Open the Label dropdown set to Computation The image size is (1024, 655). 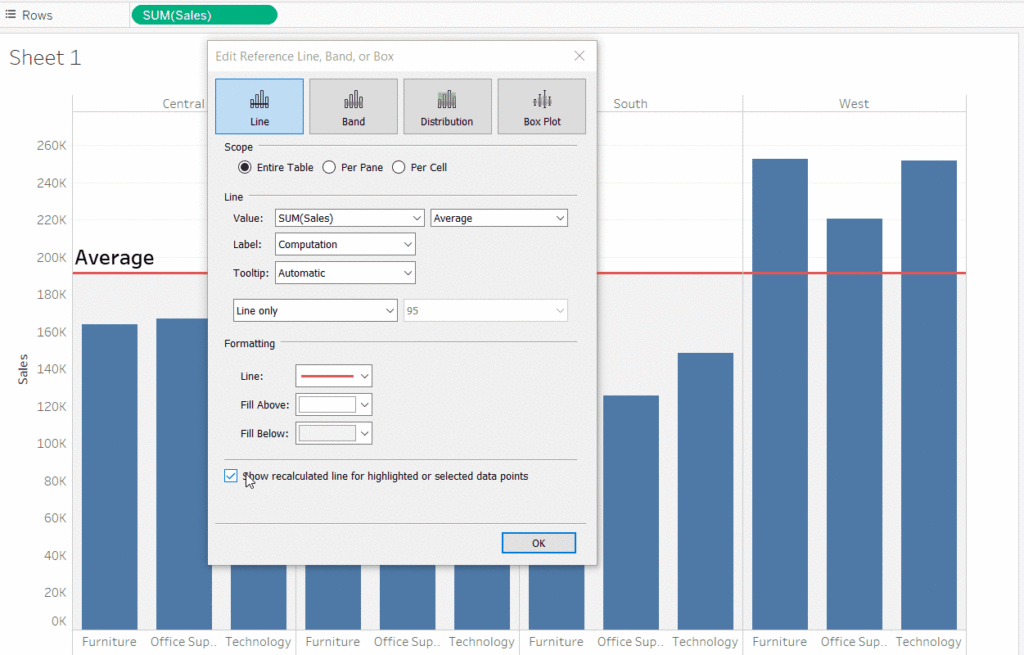point(344,243)
